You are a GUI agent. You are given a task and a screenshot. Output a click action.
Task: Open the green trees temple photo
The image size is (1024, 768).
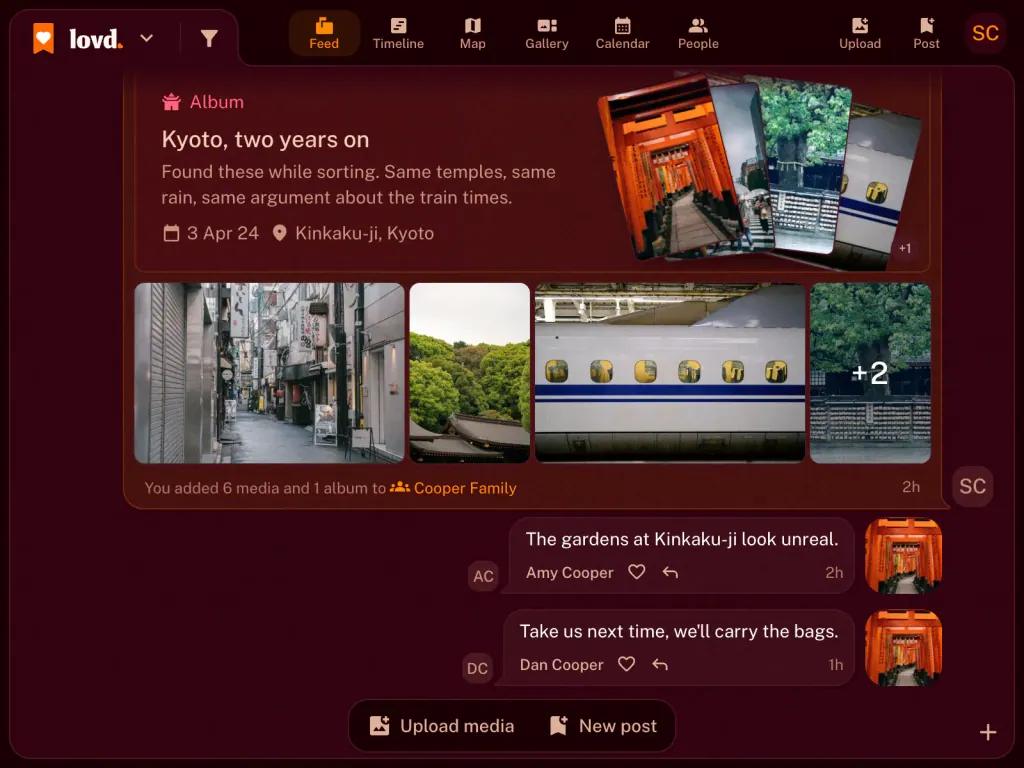[x=470, y=373]
